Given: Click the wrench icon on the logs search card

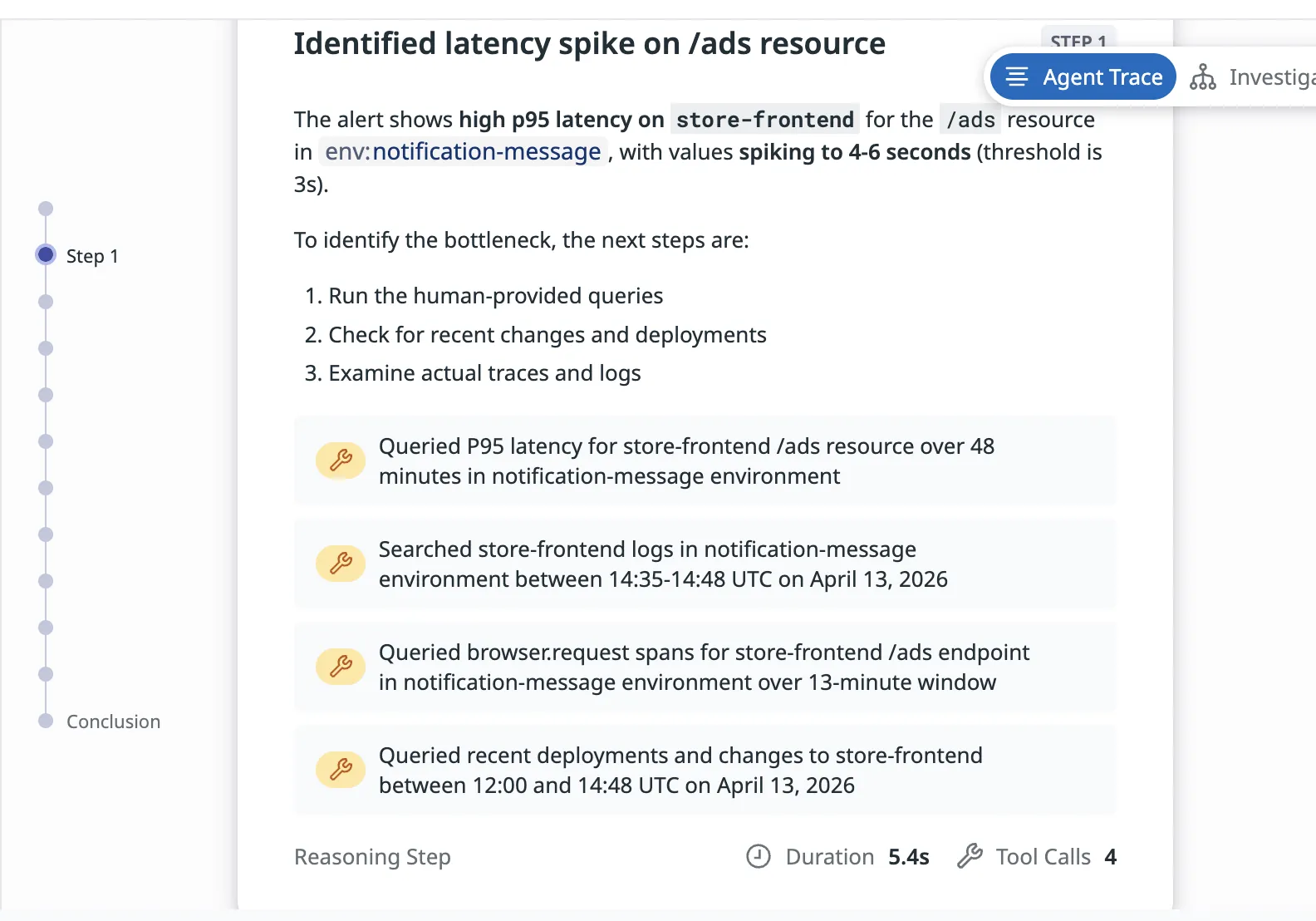Looking at the screenshot, I should pyautogui.click(x=340, y=563).
